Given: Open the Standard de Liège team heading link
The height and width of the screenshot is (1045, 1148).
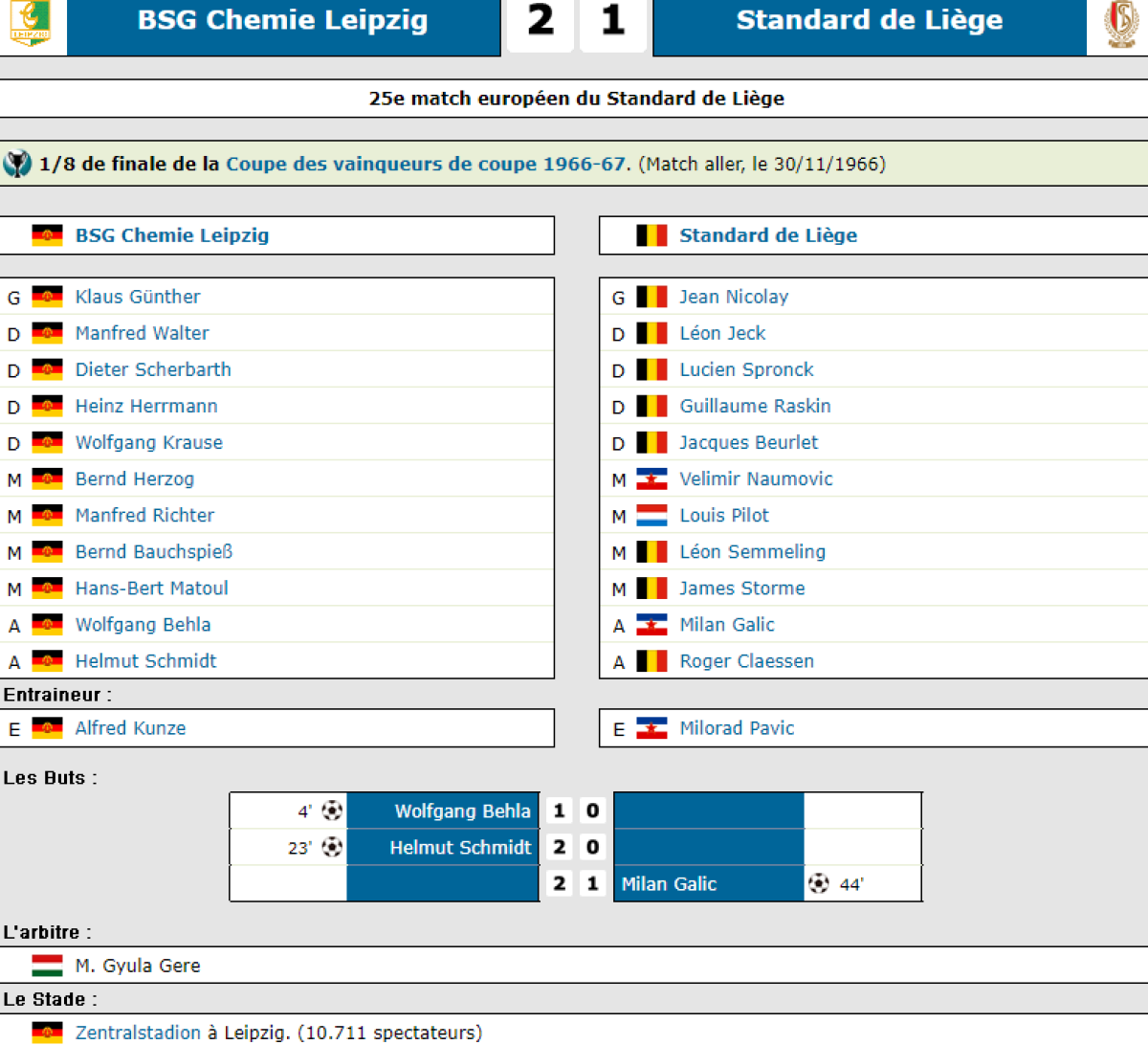Looking at the screenshot, I should [x=768, y=235].
